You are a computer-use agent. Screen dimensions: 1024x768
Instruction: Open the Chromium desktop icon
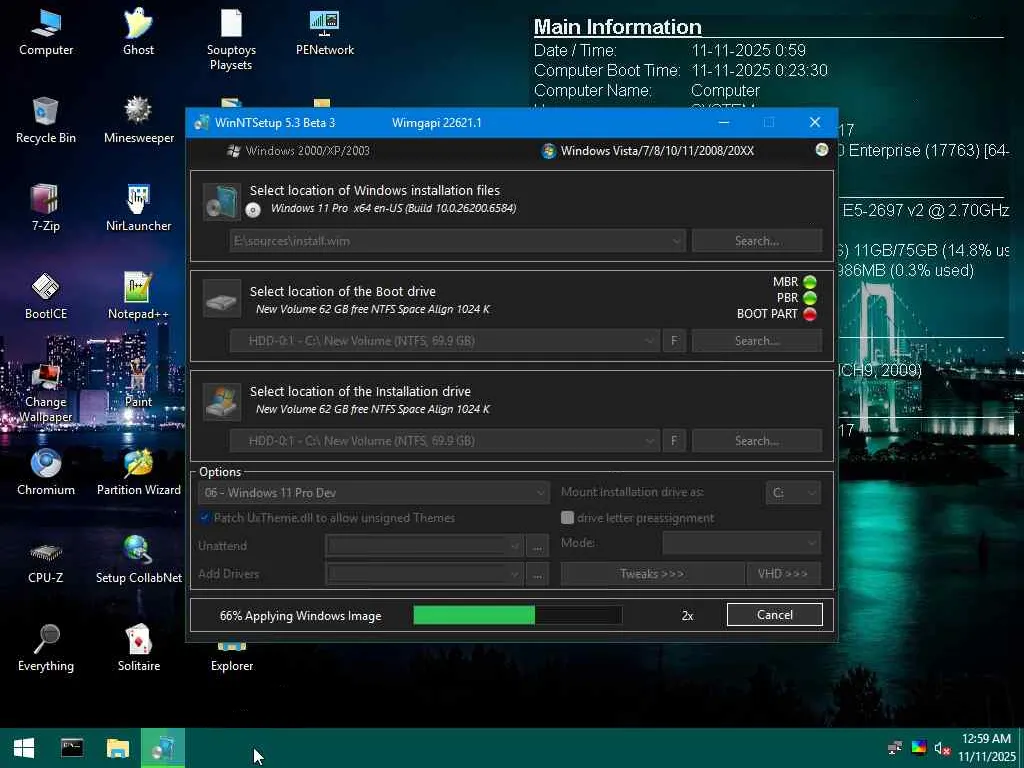(x=46, y=473)
